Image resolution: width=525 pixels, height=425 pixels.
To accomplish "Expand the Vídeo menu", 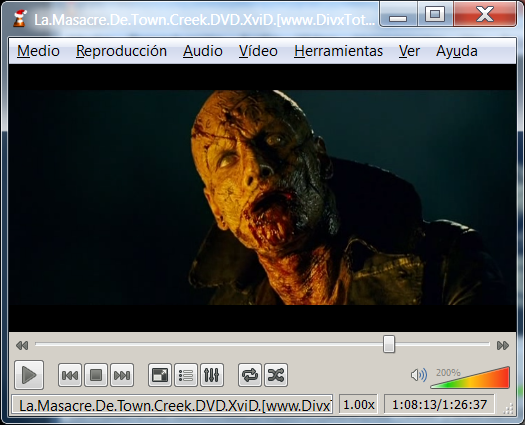I will tap(258, 51).
